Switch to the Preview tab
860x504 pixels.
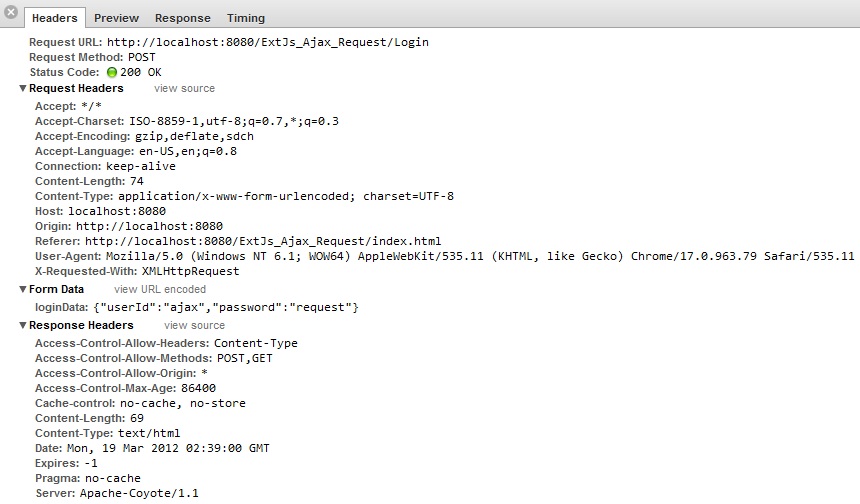(x=116, y=18)
